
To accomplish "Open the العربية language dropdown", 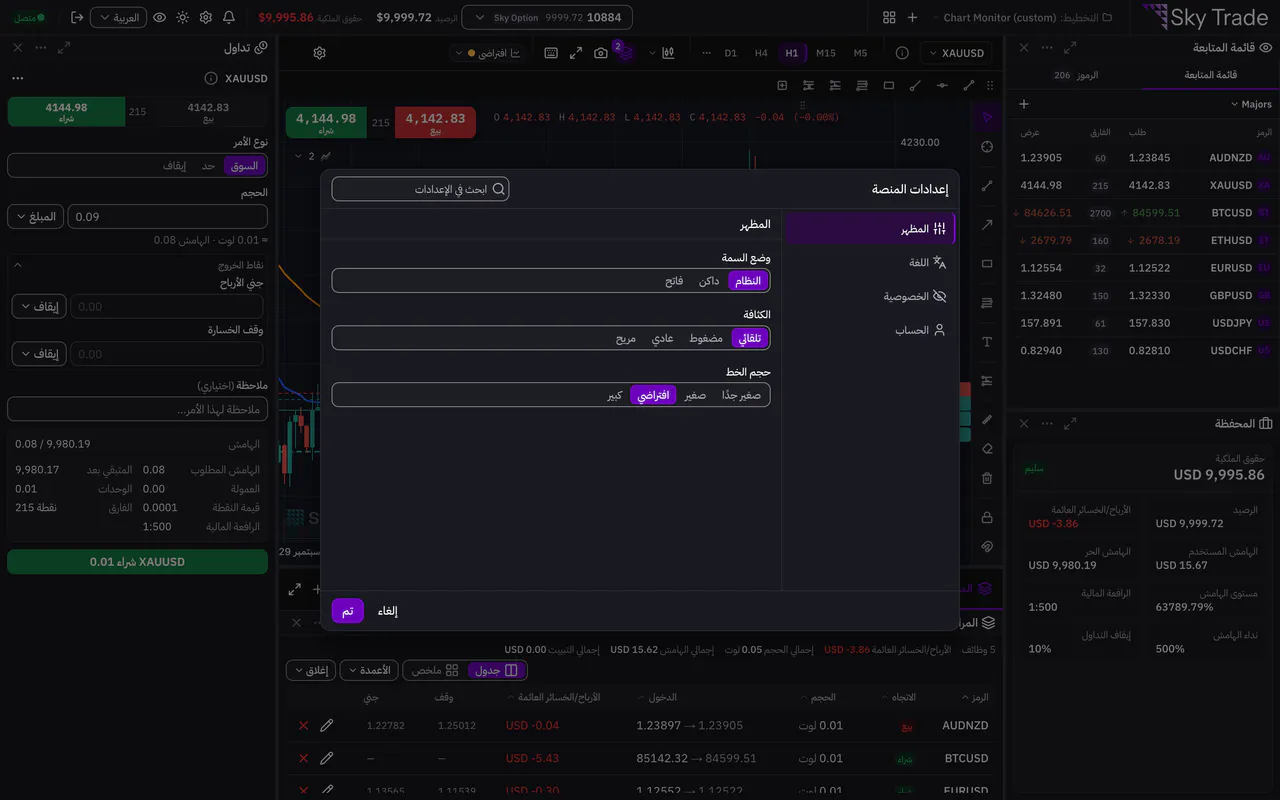I will pyautogui.click(x=118, y=18).
